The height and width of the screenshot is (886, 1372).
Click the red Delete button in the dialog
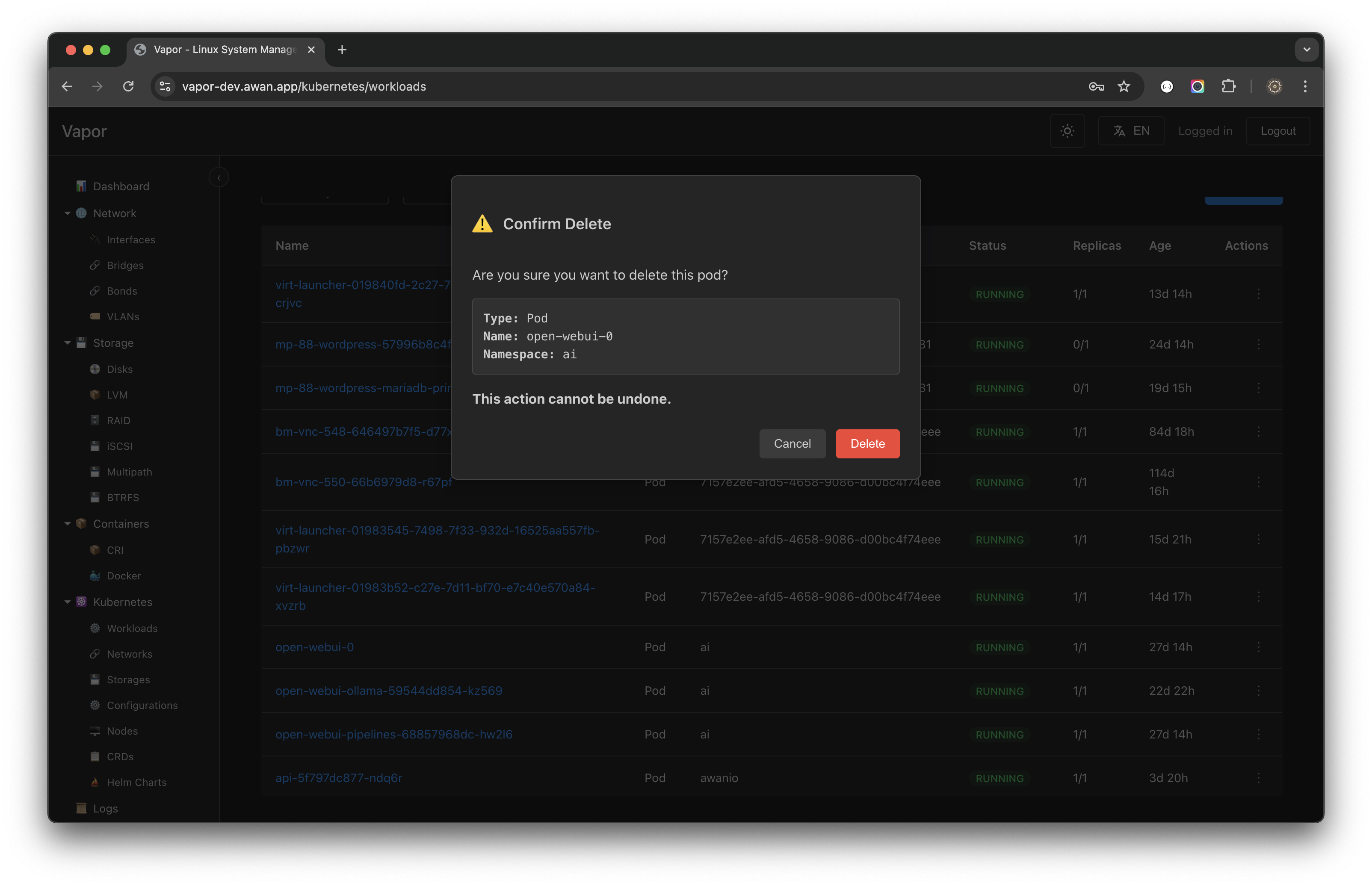pos(867,443)
